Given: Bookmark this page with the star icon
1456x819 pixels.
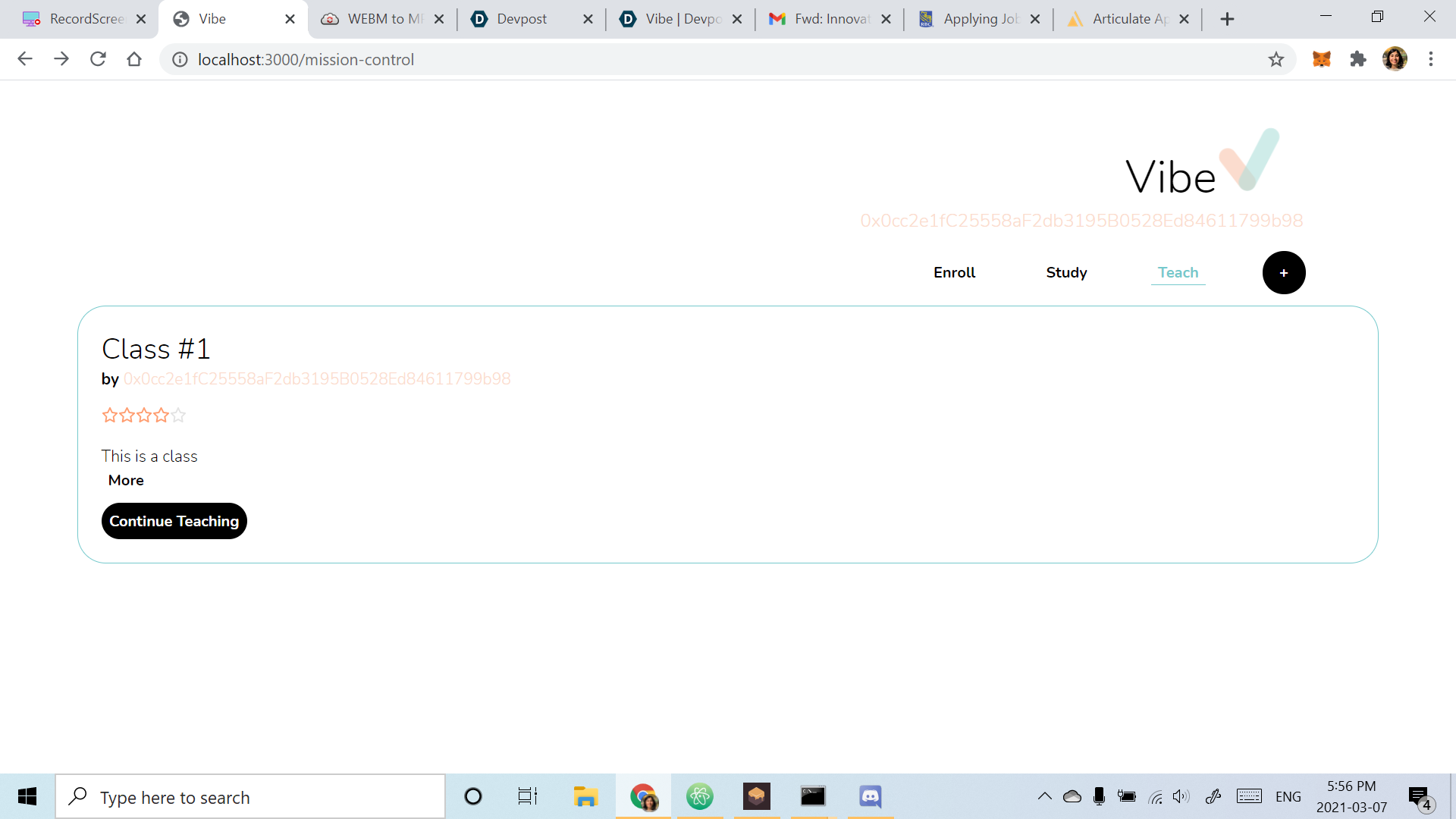Looking at the screenshot, I should click(1276, 58).
